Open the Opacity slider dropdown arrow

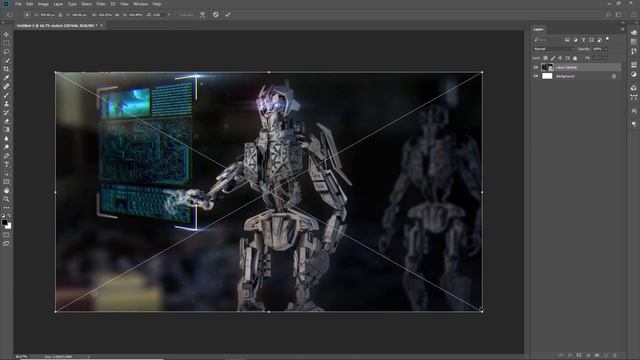[606, 49]
